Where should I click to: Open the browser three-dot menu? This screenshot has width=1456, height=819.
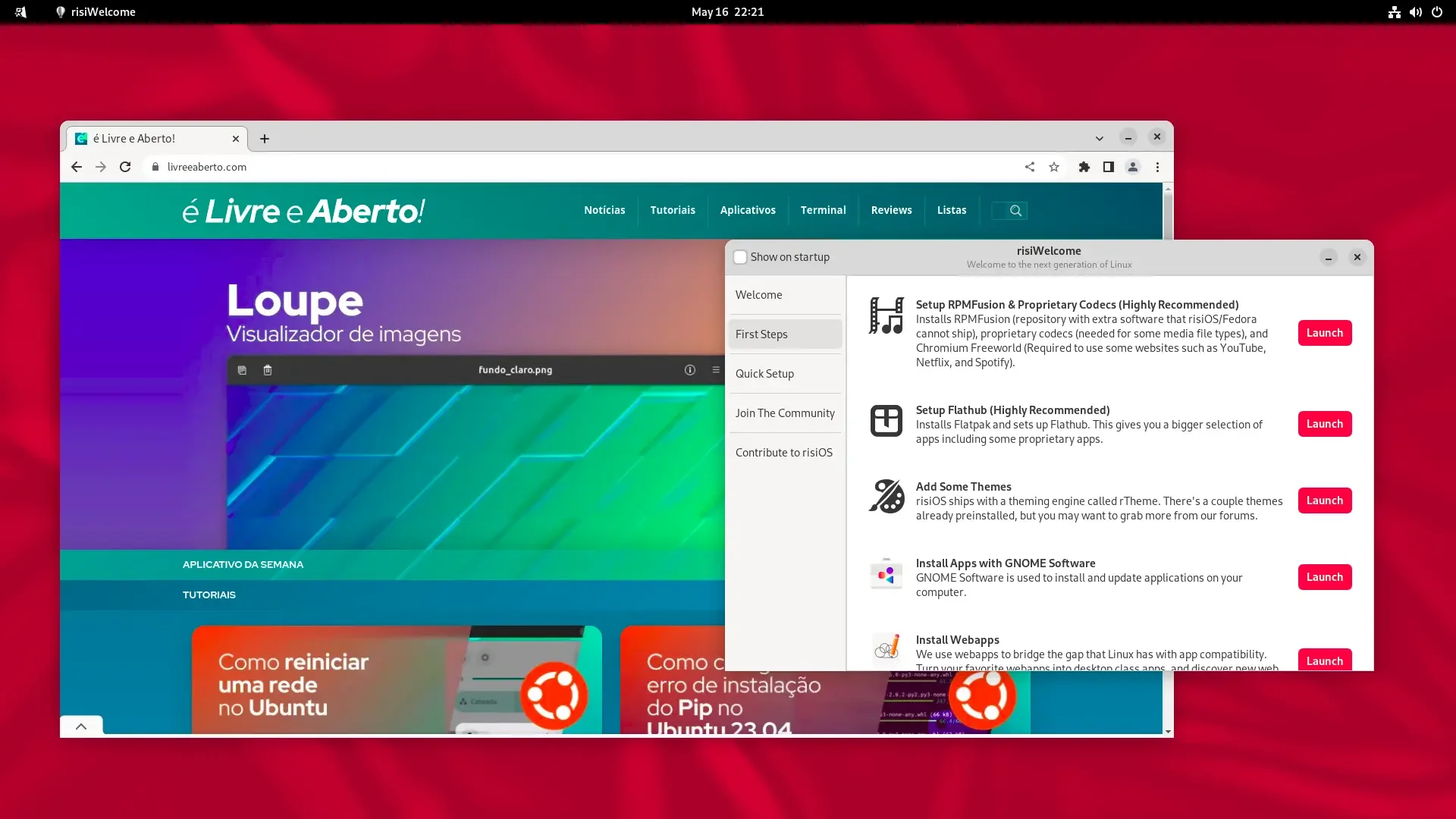point(1157,167)
